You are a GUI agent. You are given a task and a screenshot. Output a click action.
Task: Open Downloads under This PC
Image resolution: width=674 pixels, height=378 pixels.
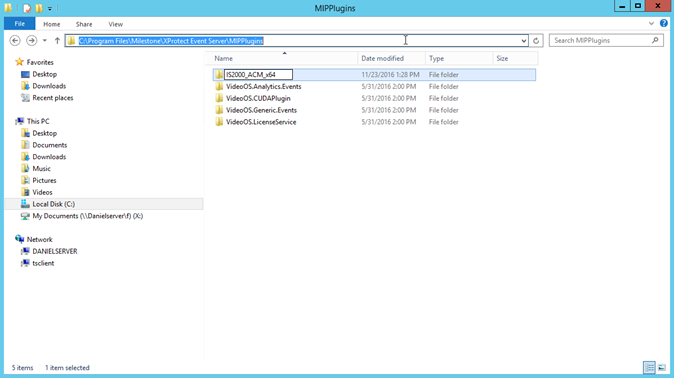coord(49,157)
